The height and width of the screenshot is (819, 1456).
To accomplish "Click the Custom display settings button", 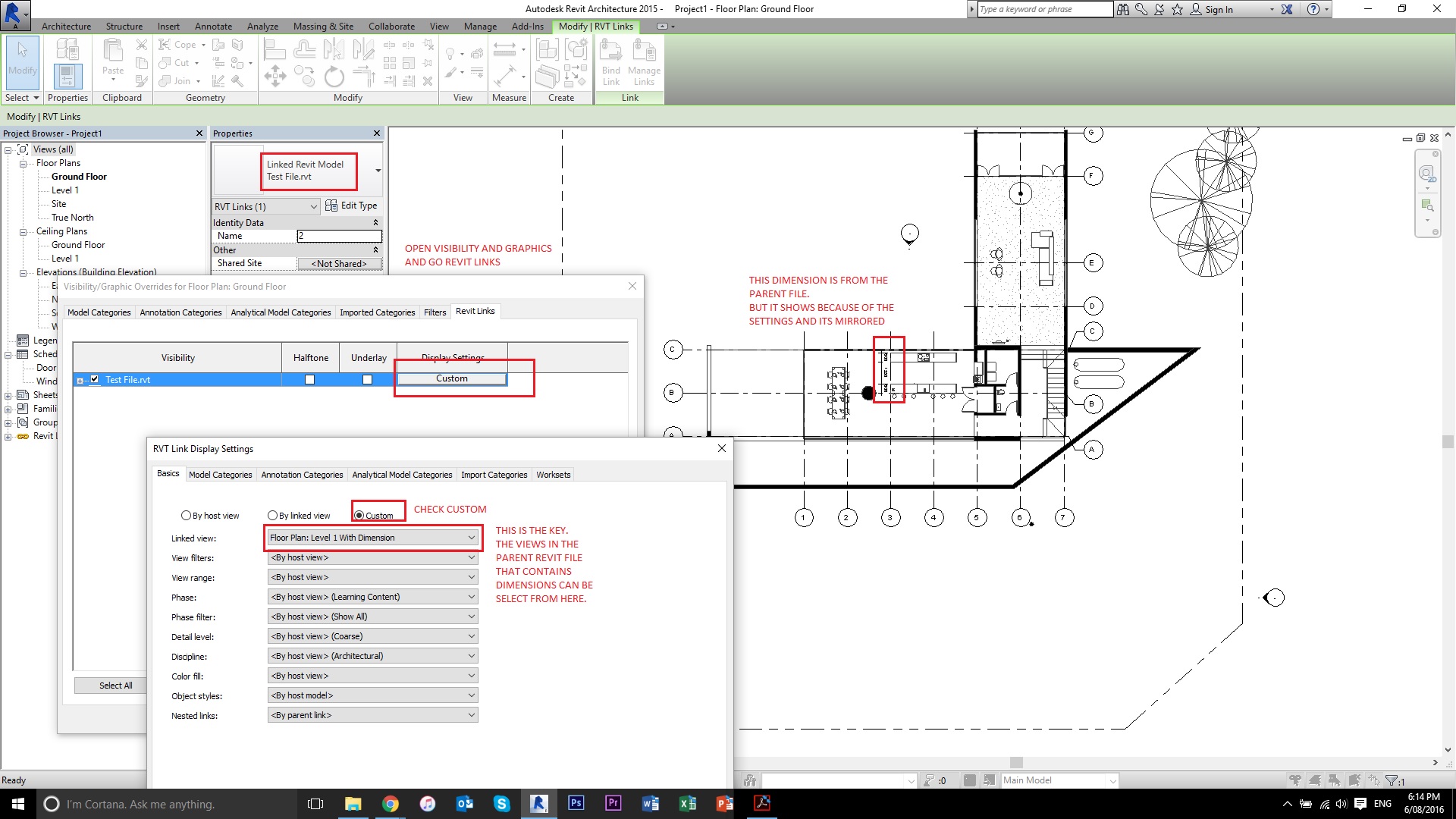I will [451, 378].
